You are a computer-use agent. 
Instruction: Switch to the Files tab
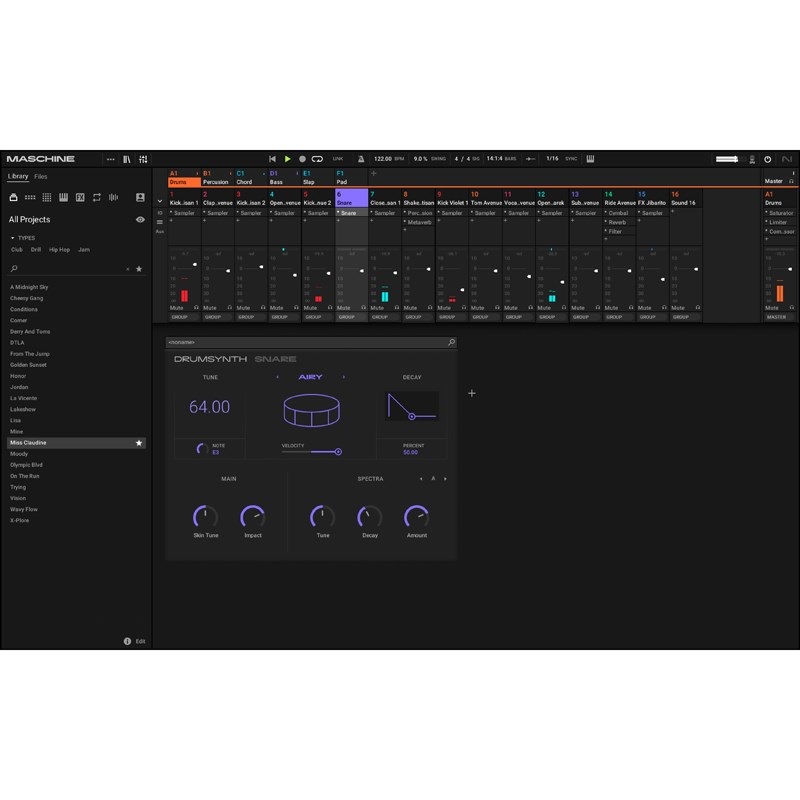coord(41,177)
